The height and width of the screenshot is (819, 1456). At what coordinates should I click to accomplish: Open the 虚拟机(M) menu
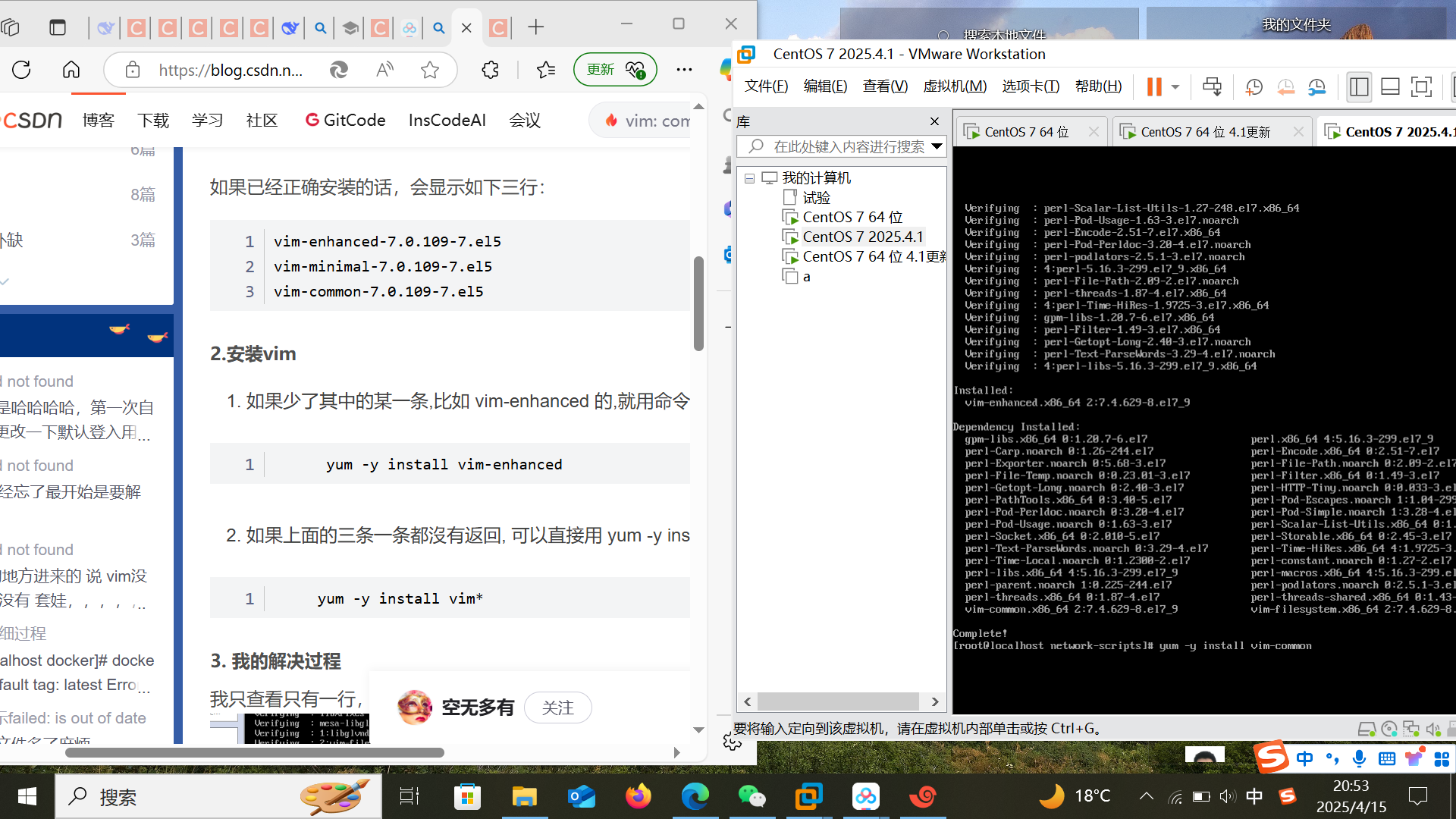[954, 86]
